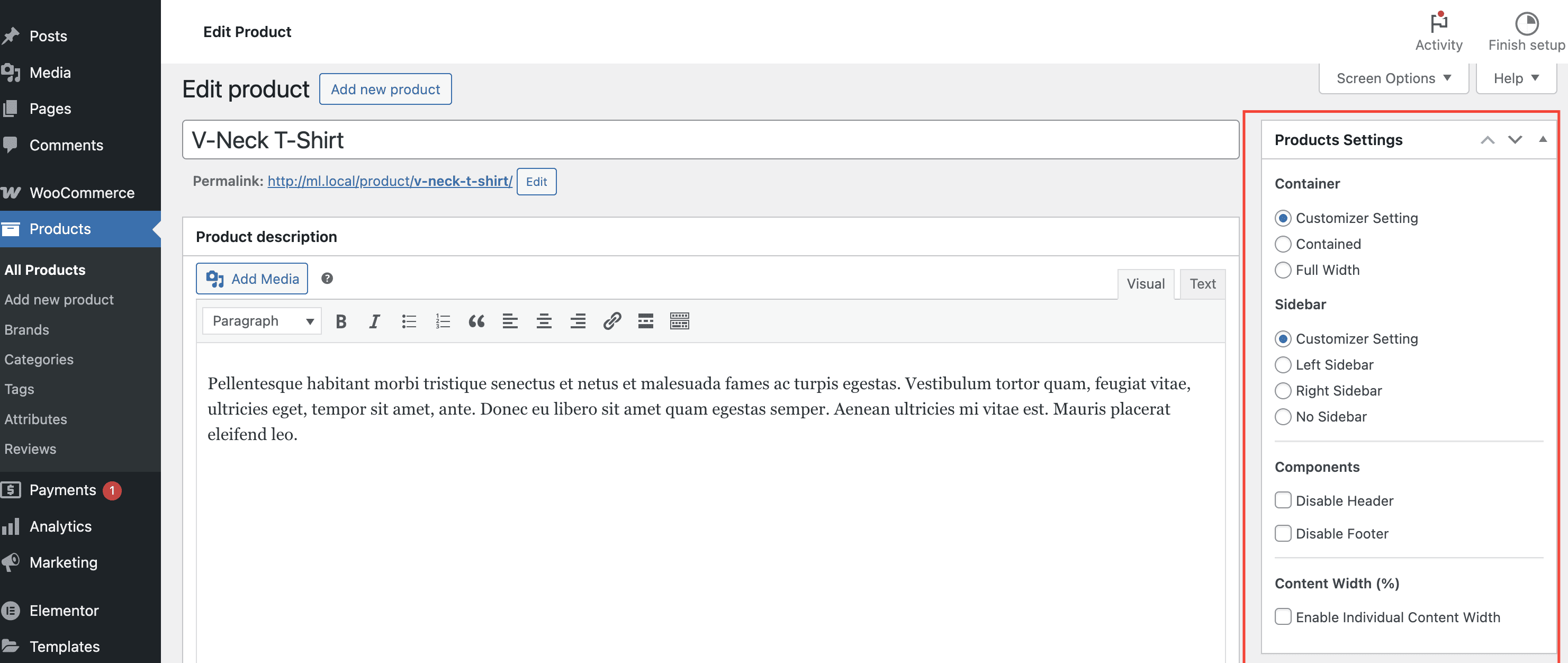Toggle bold formatting in editor toolbar
1568x663 pixels.
point(341,321)
